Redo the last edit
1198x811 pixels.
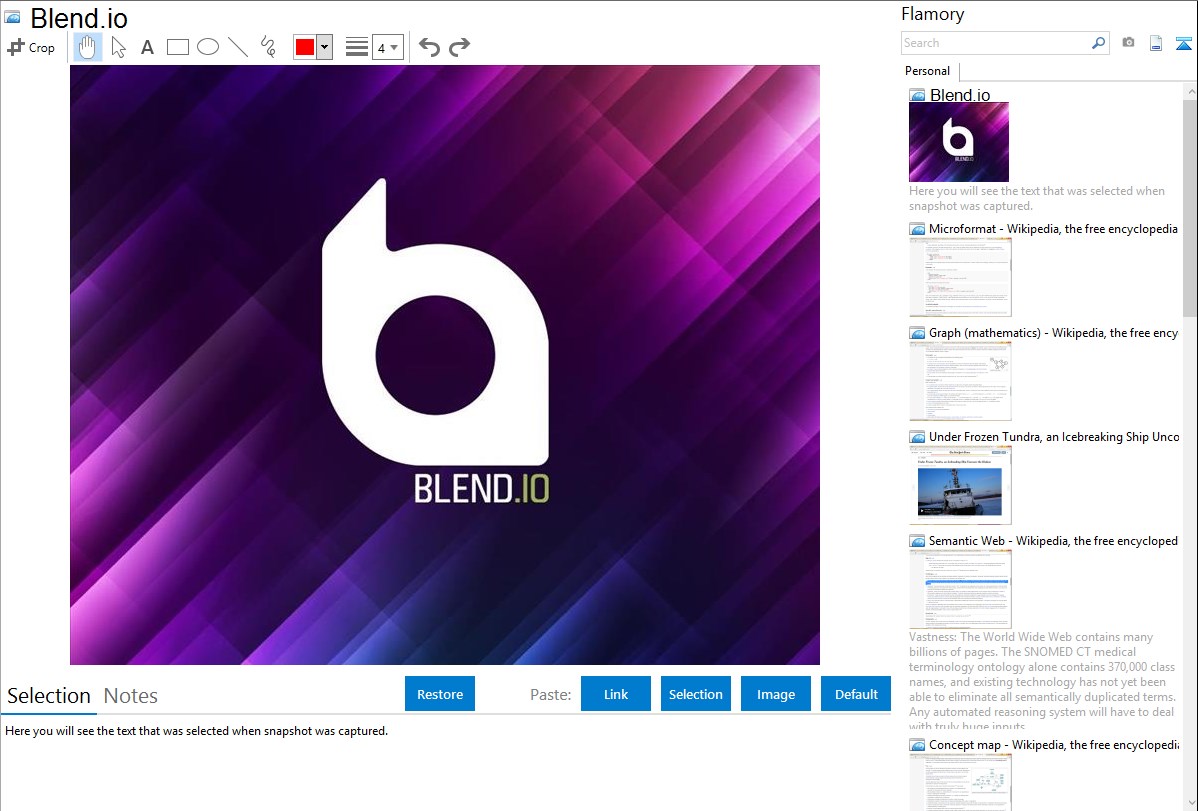point(459,47)
